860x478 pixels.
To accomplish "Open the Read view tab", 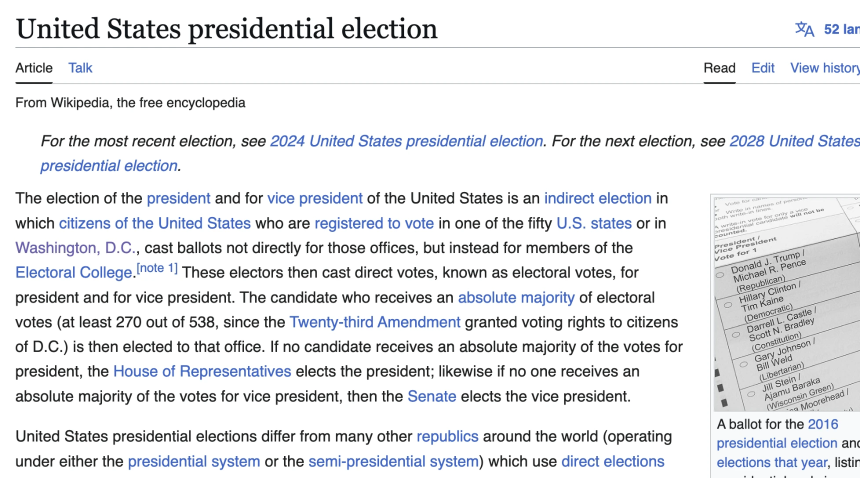I will 719,68.
